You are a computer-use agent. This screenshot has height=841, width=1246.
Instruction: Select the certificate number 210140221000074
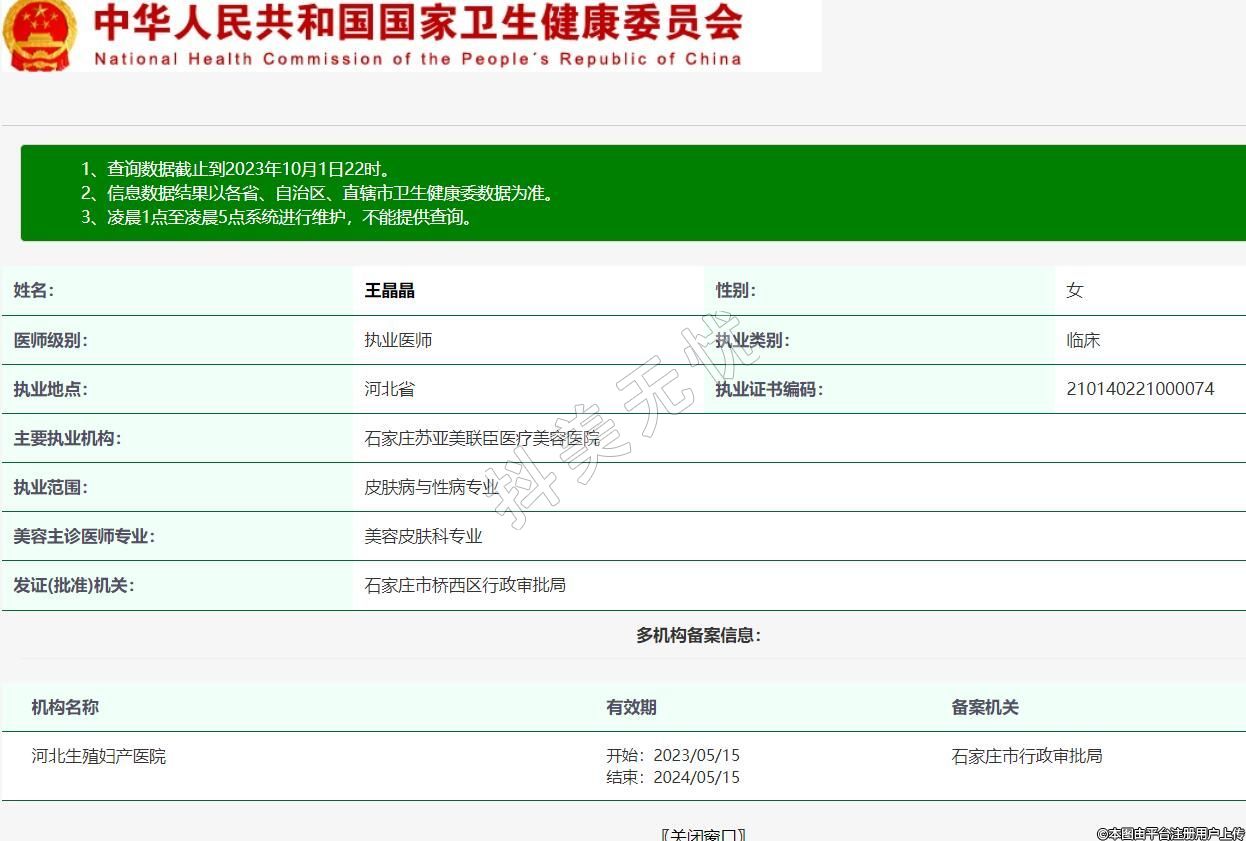(1140, 389)
